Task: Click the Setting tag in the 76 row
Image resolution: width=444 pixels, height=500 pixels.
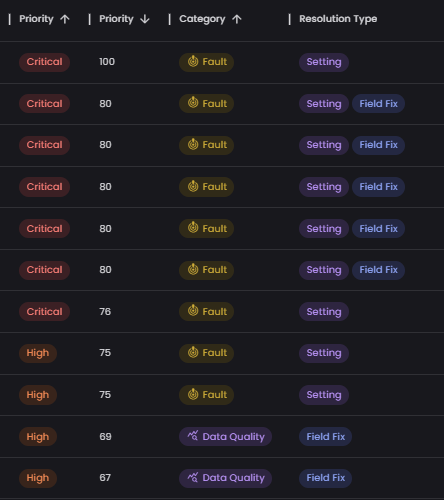Action: click(324, 312)
